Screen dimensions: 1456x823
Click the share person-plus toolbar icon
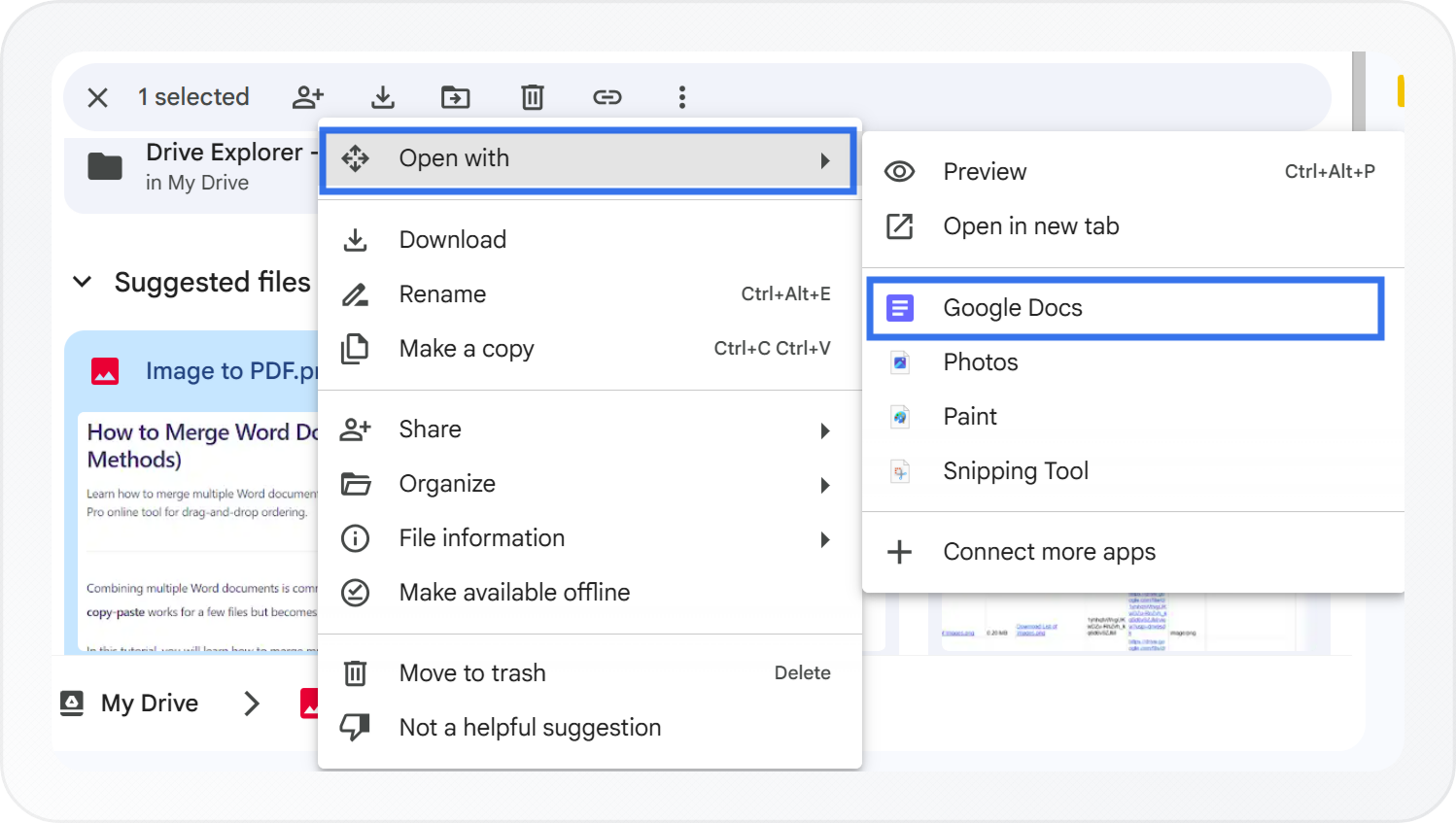[x=307, y=97]
